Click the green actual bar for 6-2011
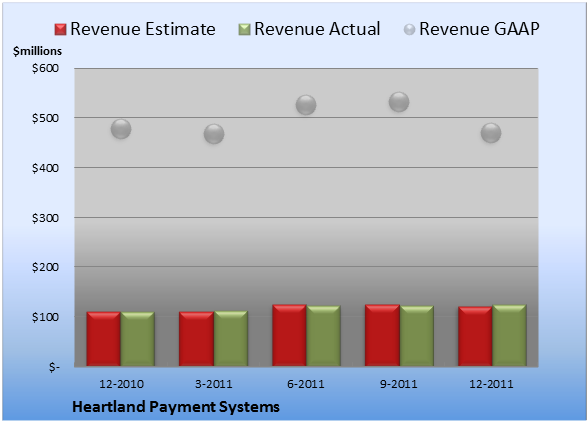Screen dimensions: 588x422 (x=323, y=336)
